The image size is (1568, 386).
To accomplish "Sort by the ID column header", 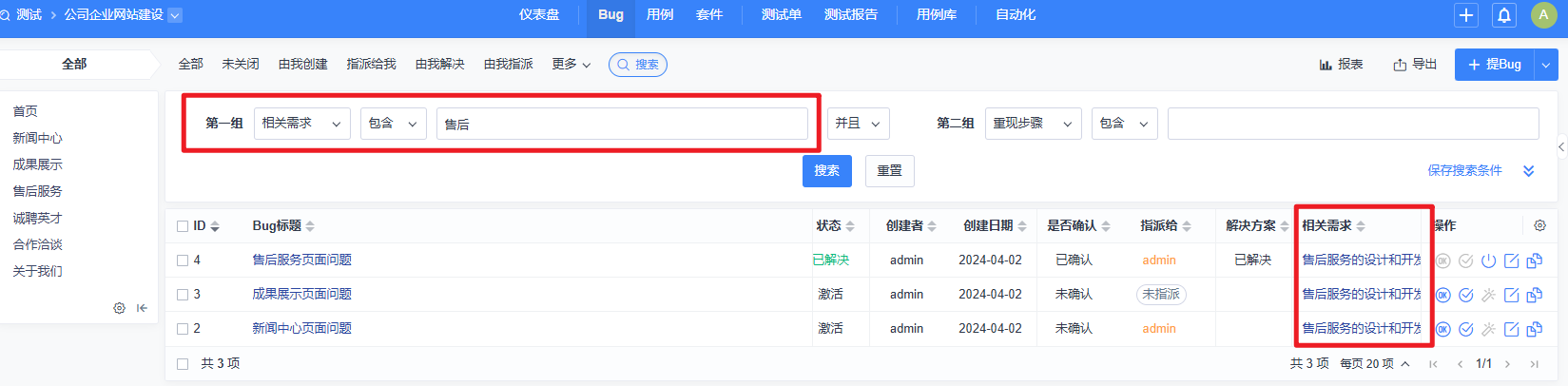I will (x=206, y=226).
